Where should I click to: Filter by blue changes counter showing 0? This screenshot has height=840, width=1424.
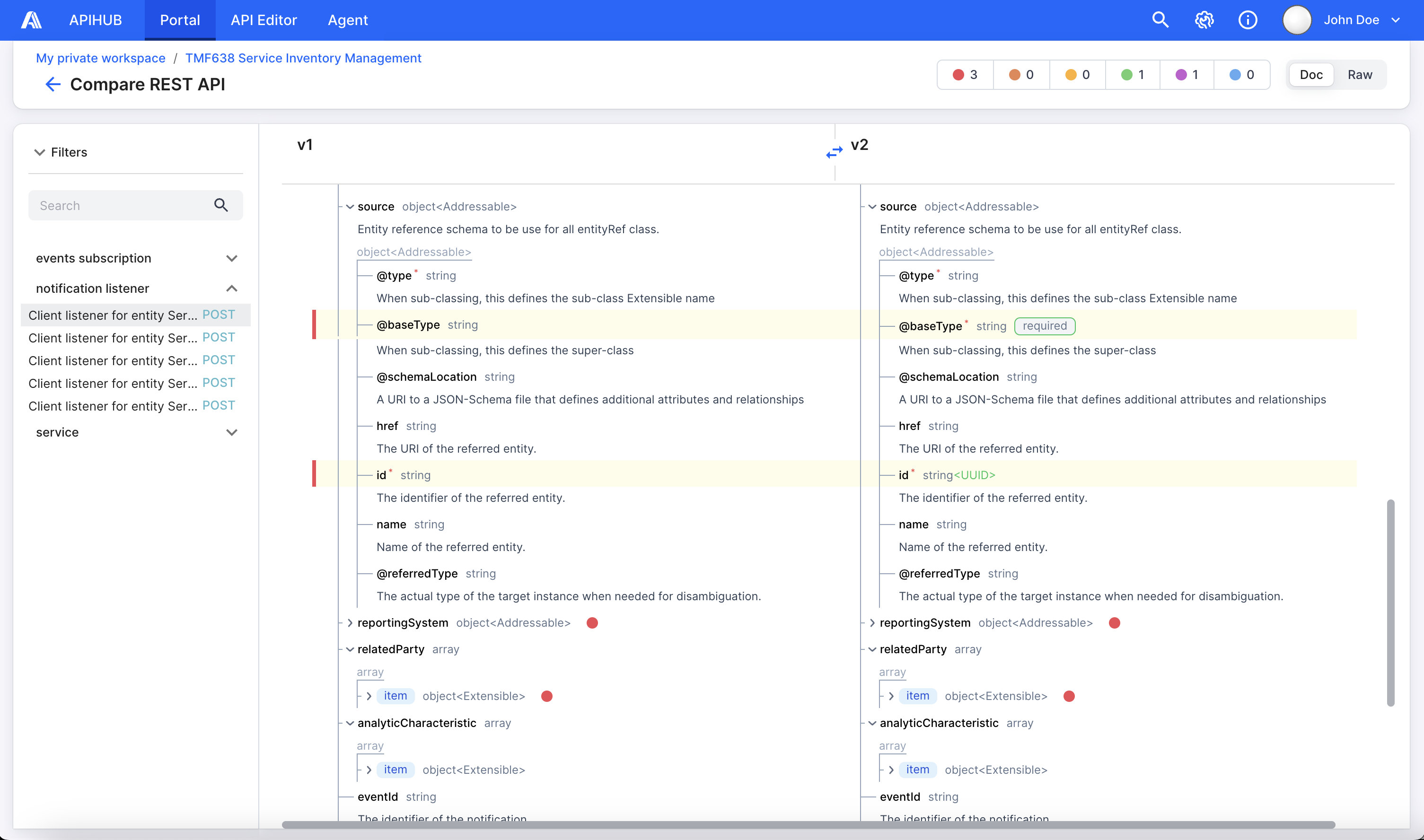coord(1242,75)
